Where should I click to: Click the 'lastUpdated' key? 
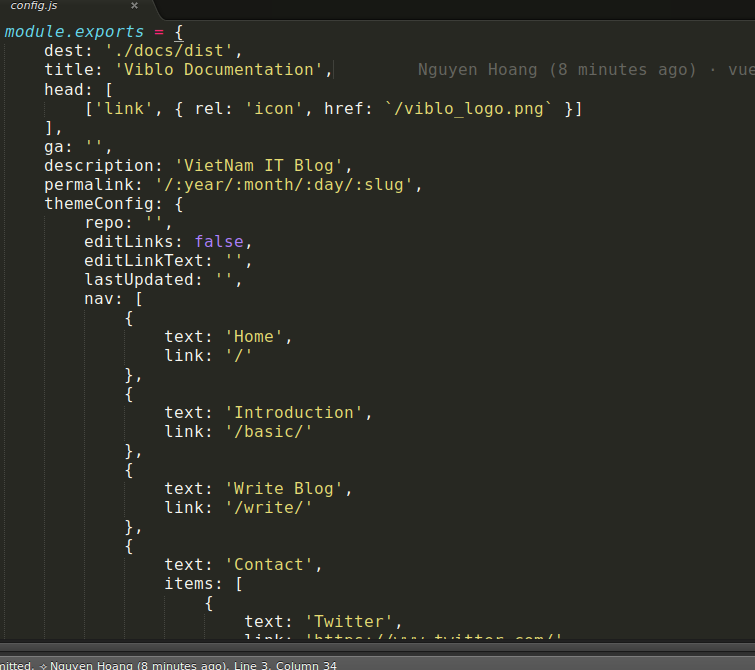coord(139,280)
